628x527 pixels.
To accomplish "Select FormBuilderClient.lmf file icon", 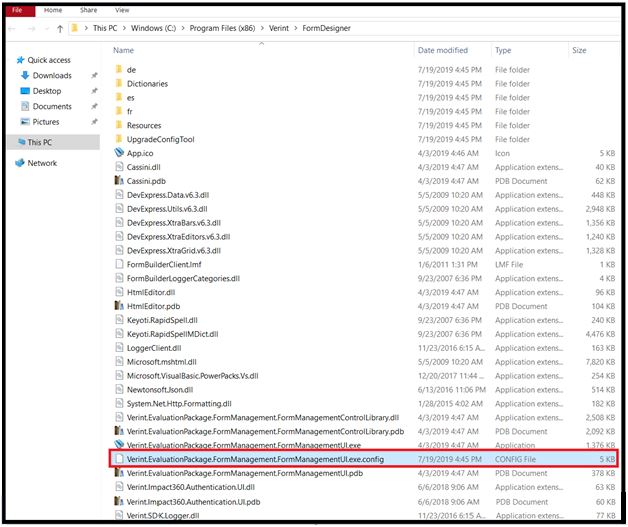I will pyautogui.click(x=119, y=264).
